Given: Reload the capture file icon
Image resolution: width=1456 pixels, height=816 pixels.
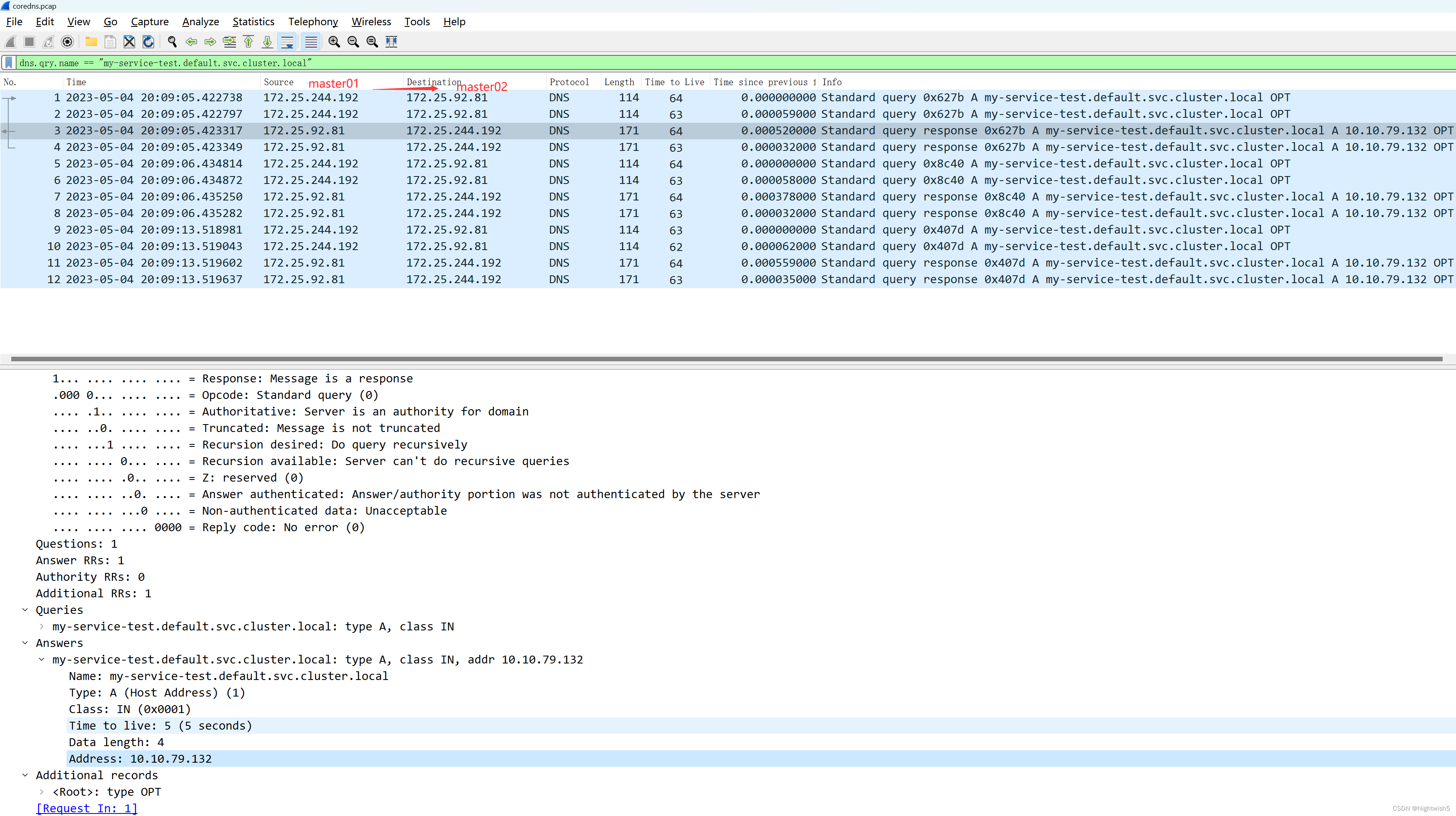Looking at the screenshot, I should click(148, 42).
